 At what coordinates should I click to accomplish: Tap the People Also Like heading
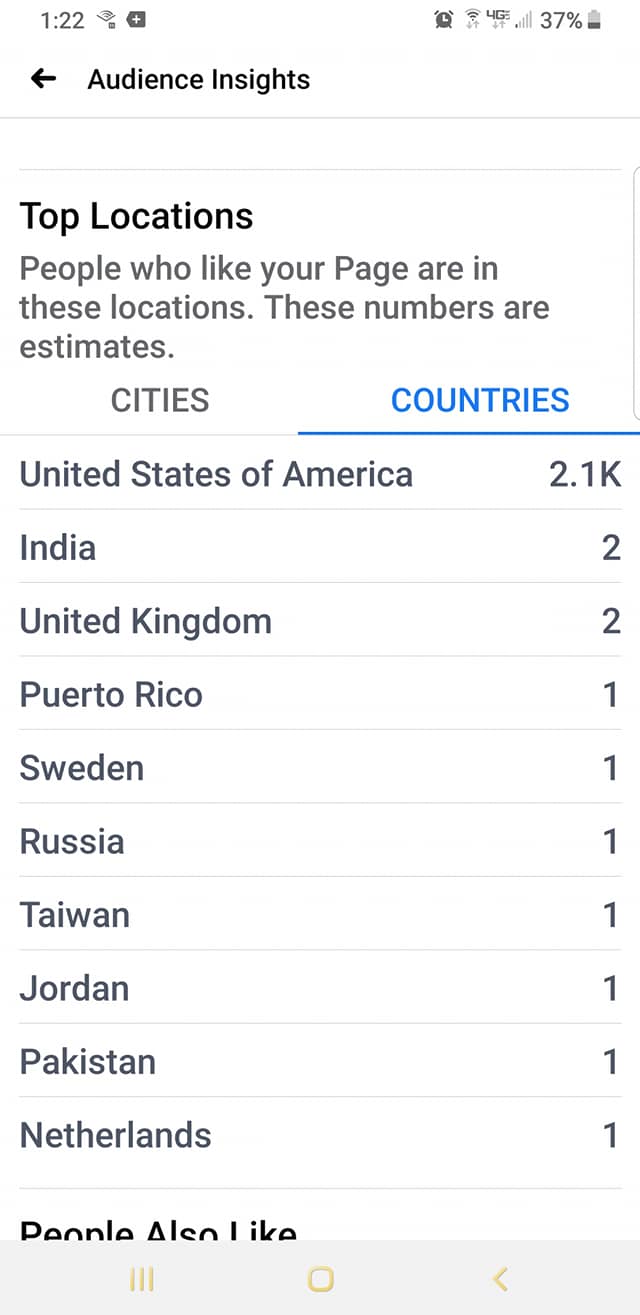click(x=158, y=1229)
